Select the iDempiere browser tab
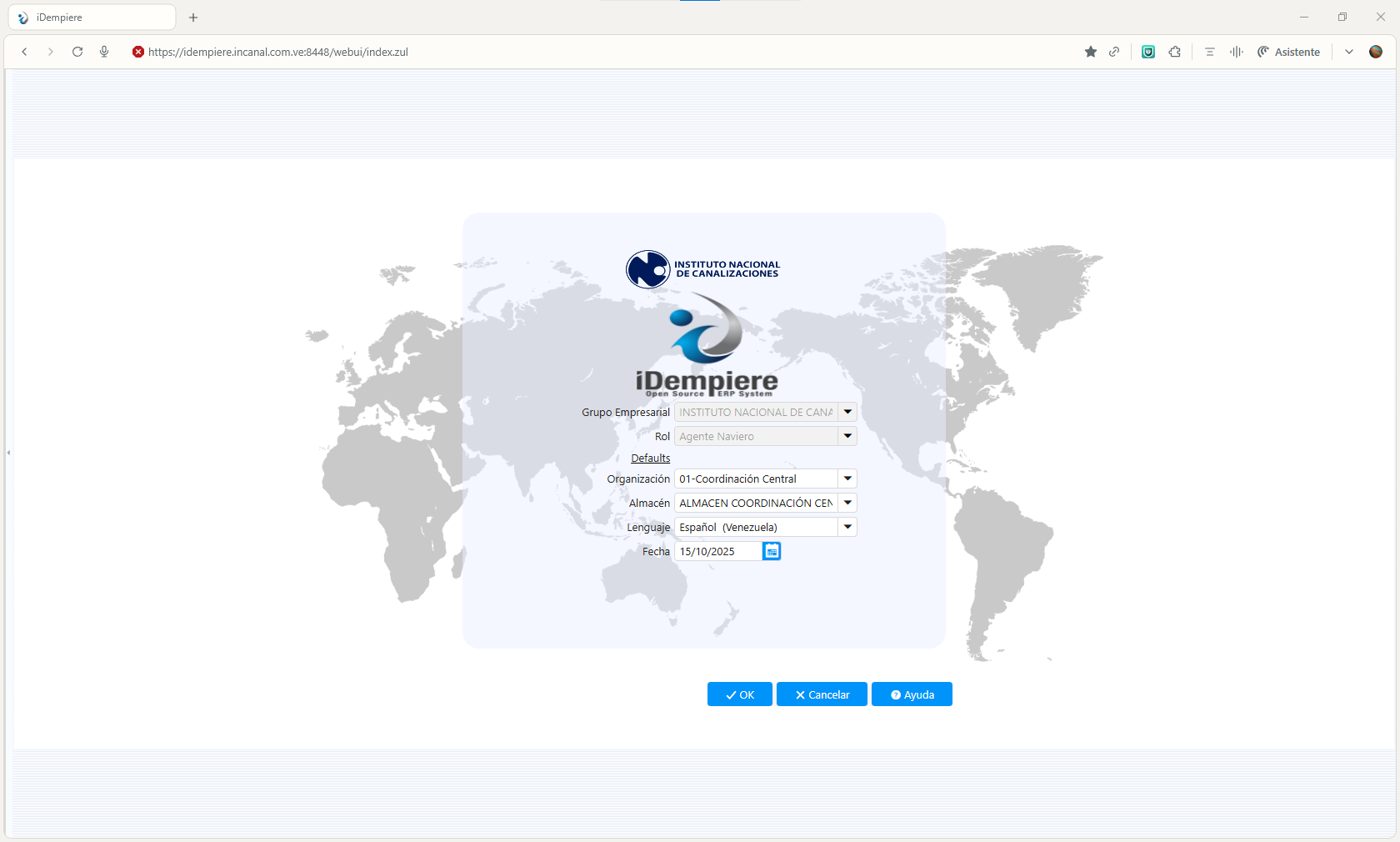 [92, 18]
